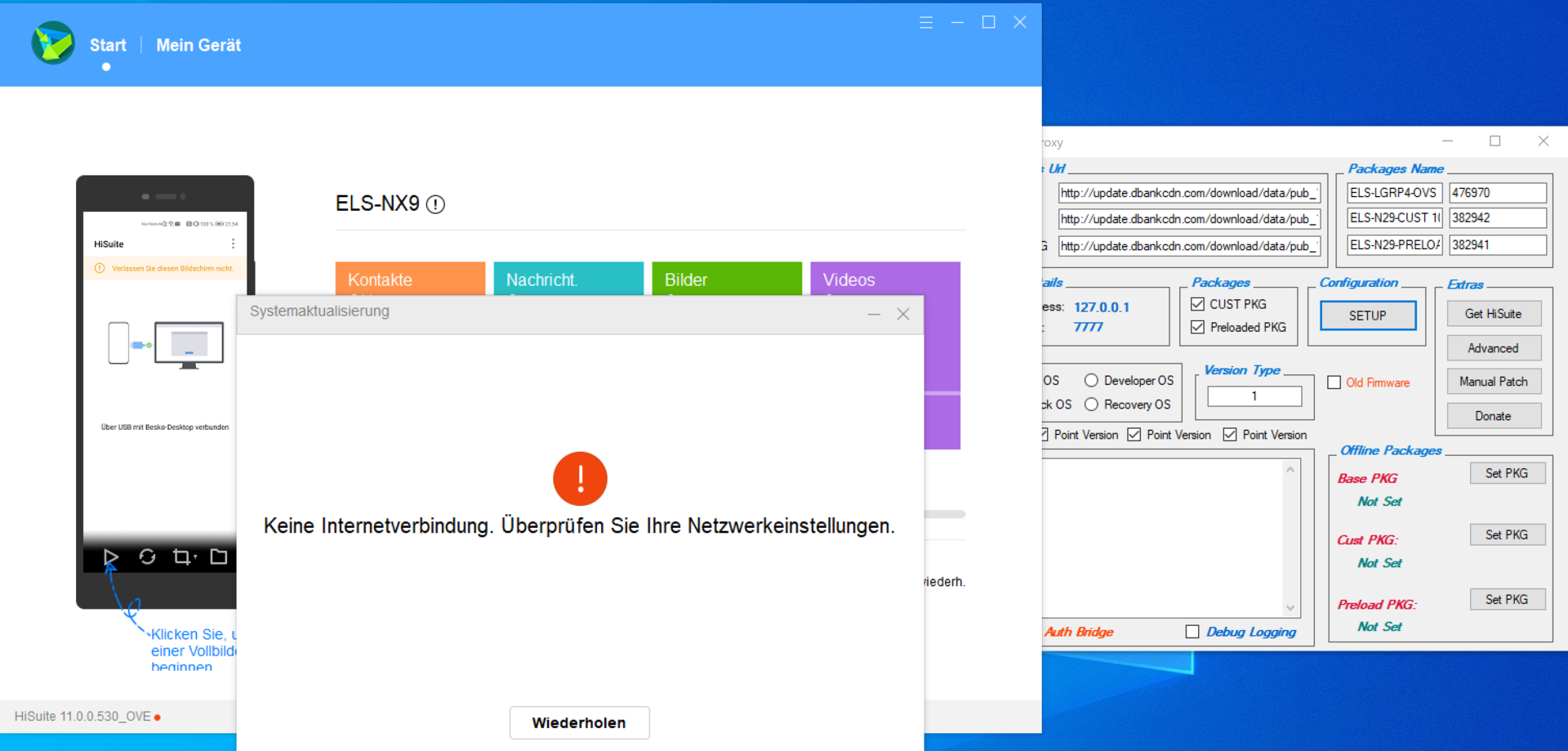The height and width of the screenshot is (751, 1568).
Task: Click the screenshot crop icon under phone
Action: (x=183, y=557)
